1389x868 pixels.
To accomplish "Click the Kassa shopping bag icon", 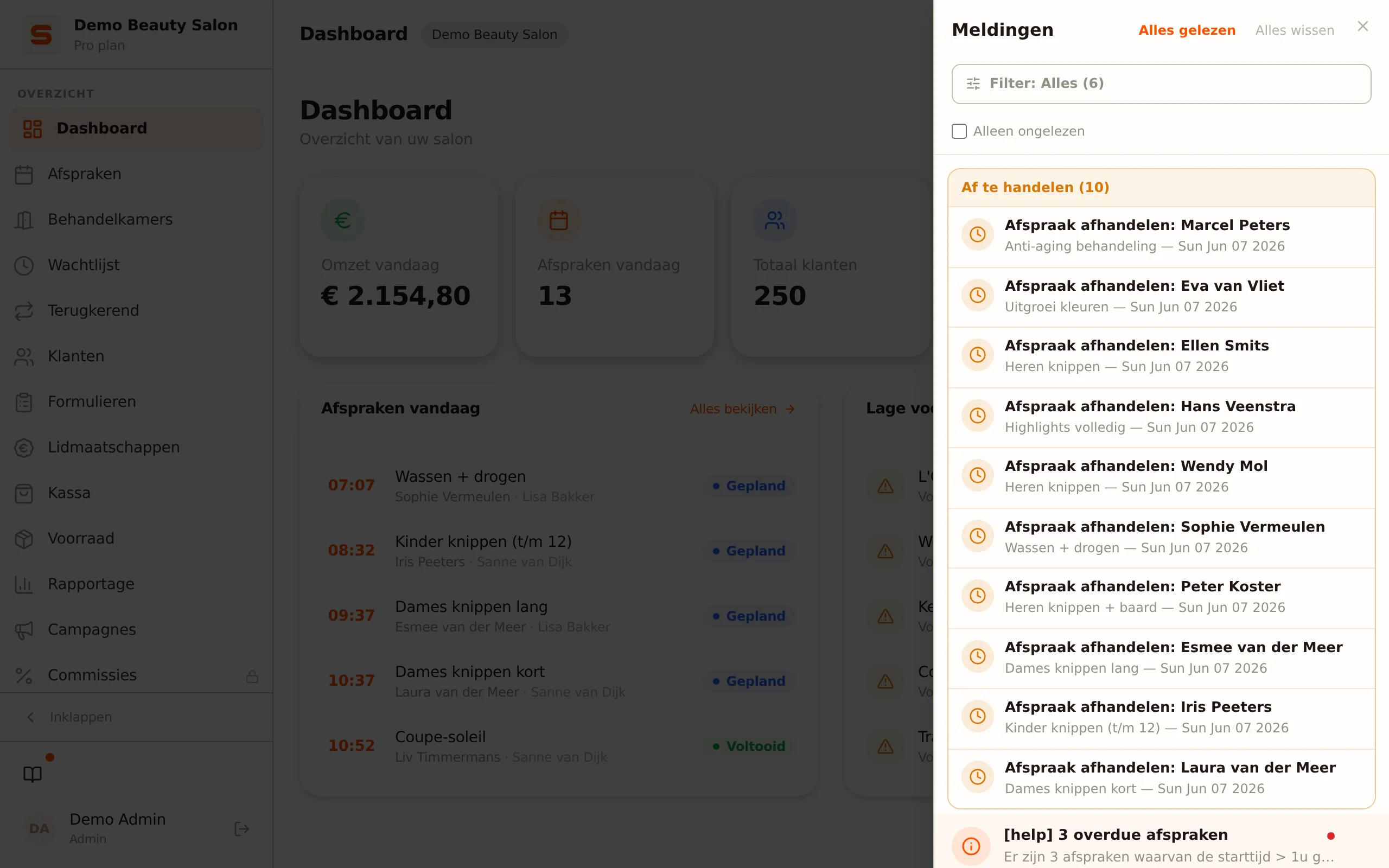I will tap(23, 493).
